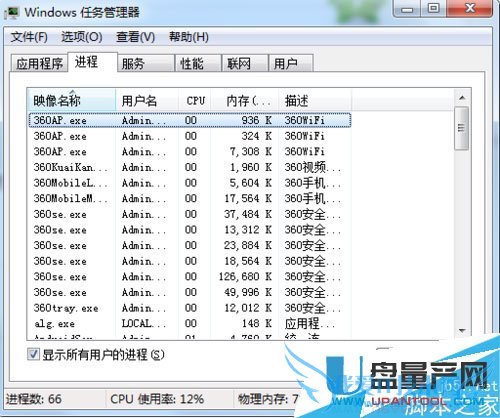The image size is (500, 418).
Task: Click LOCAL... user name of alg.exe
Action: coord(143,323)
